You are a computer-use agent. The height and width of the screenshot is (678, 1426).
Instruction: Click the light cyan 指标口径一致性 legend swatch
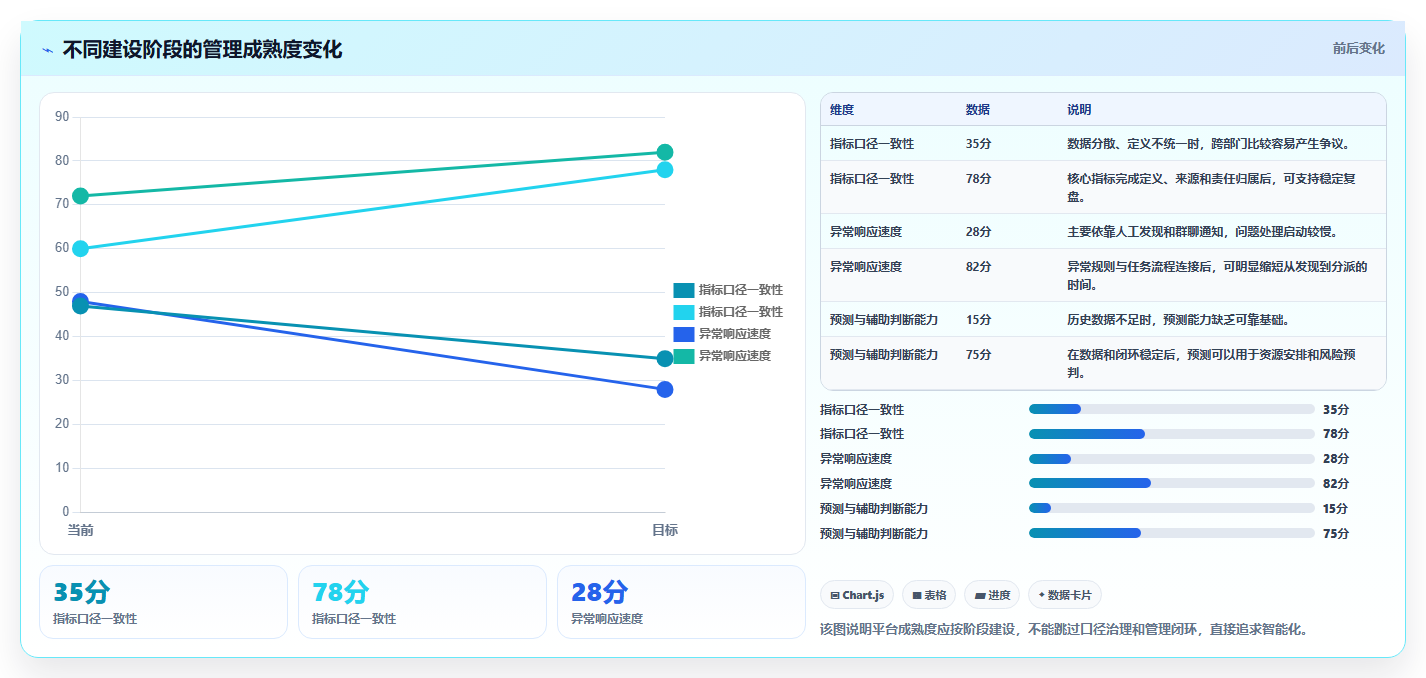[x=684, y=312]
